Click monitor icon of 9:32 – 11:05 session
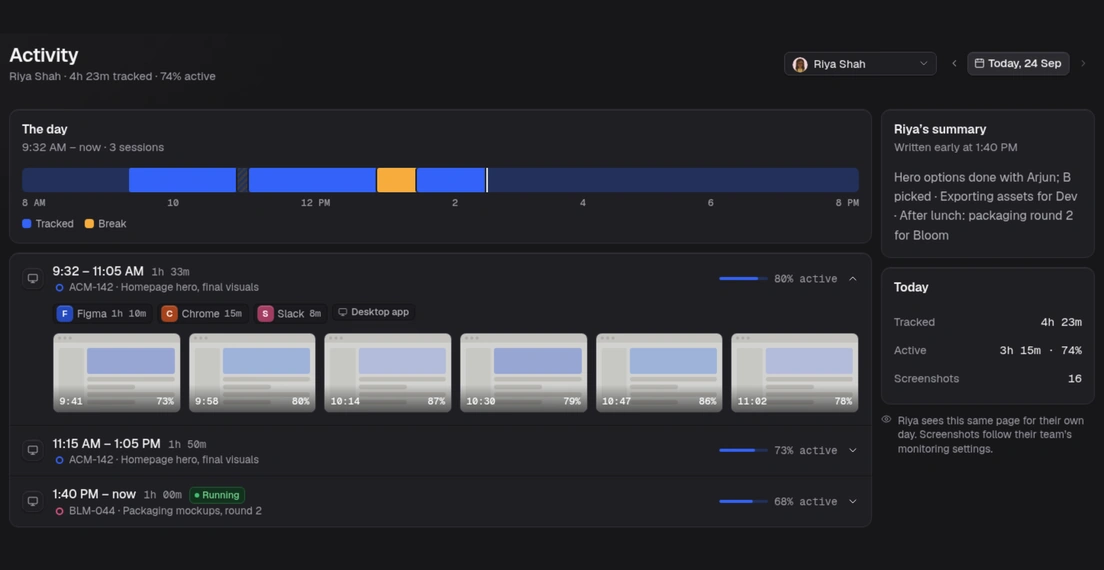 (32, 279)
